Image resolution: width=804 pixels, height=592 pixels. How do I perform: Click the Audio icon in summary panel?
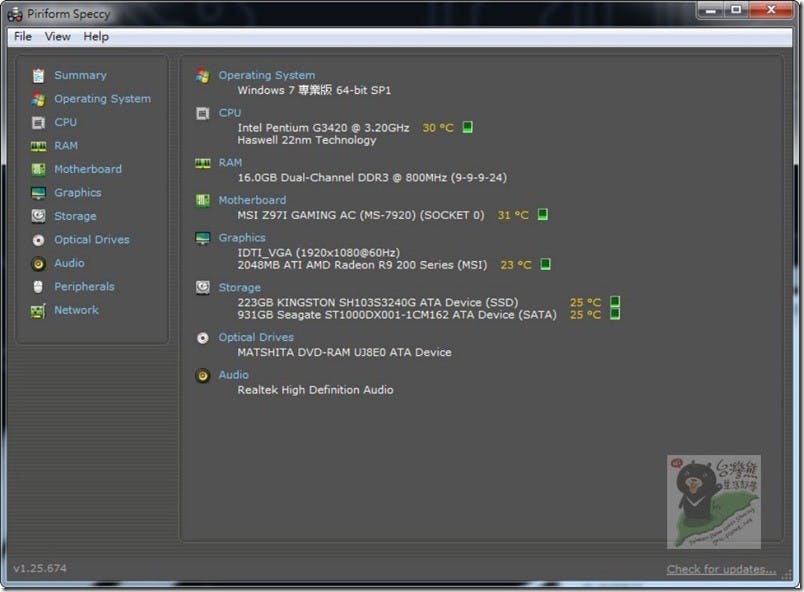203,376
